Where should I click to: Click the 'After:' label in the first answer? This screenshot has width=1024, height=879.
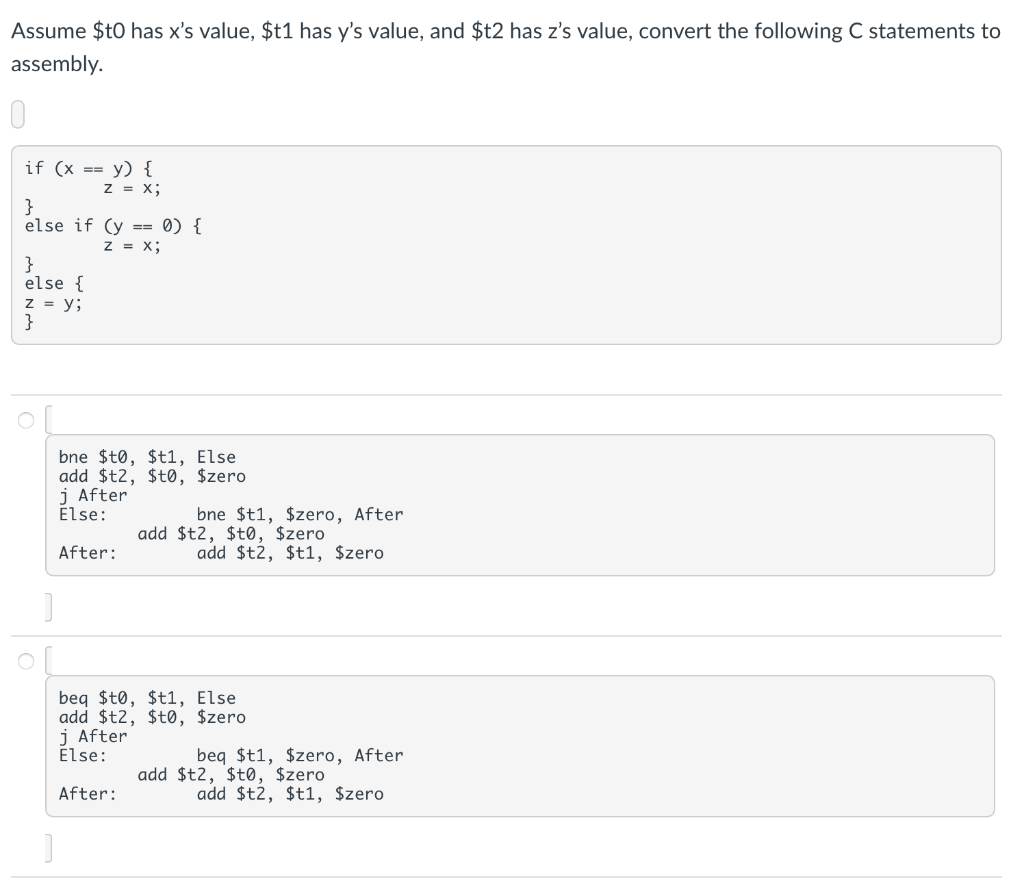coord(80,552)
